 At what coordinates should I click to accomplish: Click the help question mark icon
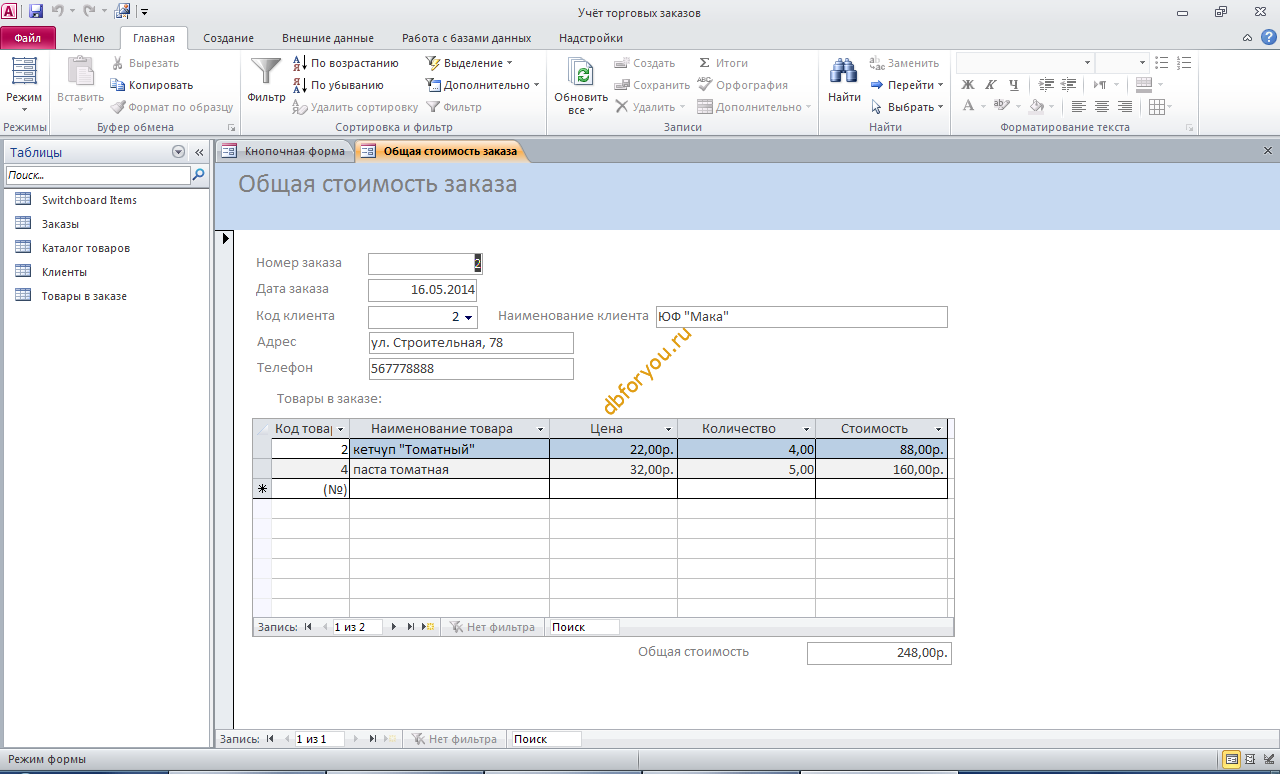point(1268,37)
